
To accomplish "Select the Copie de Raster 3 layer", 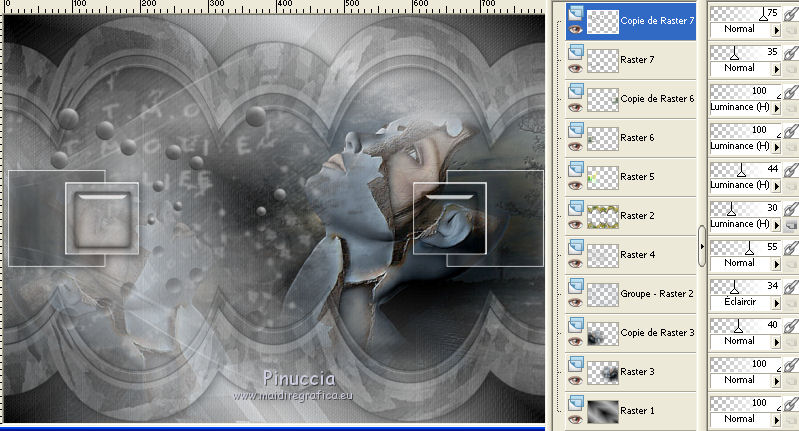I will click(657, 333).
